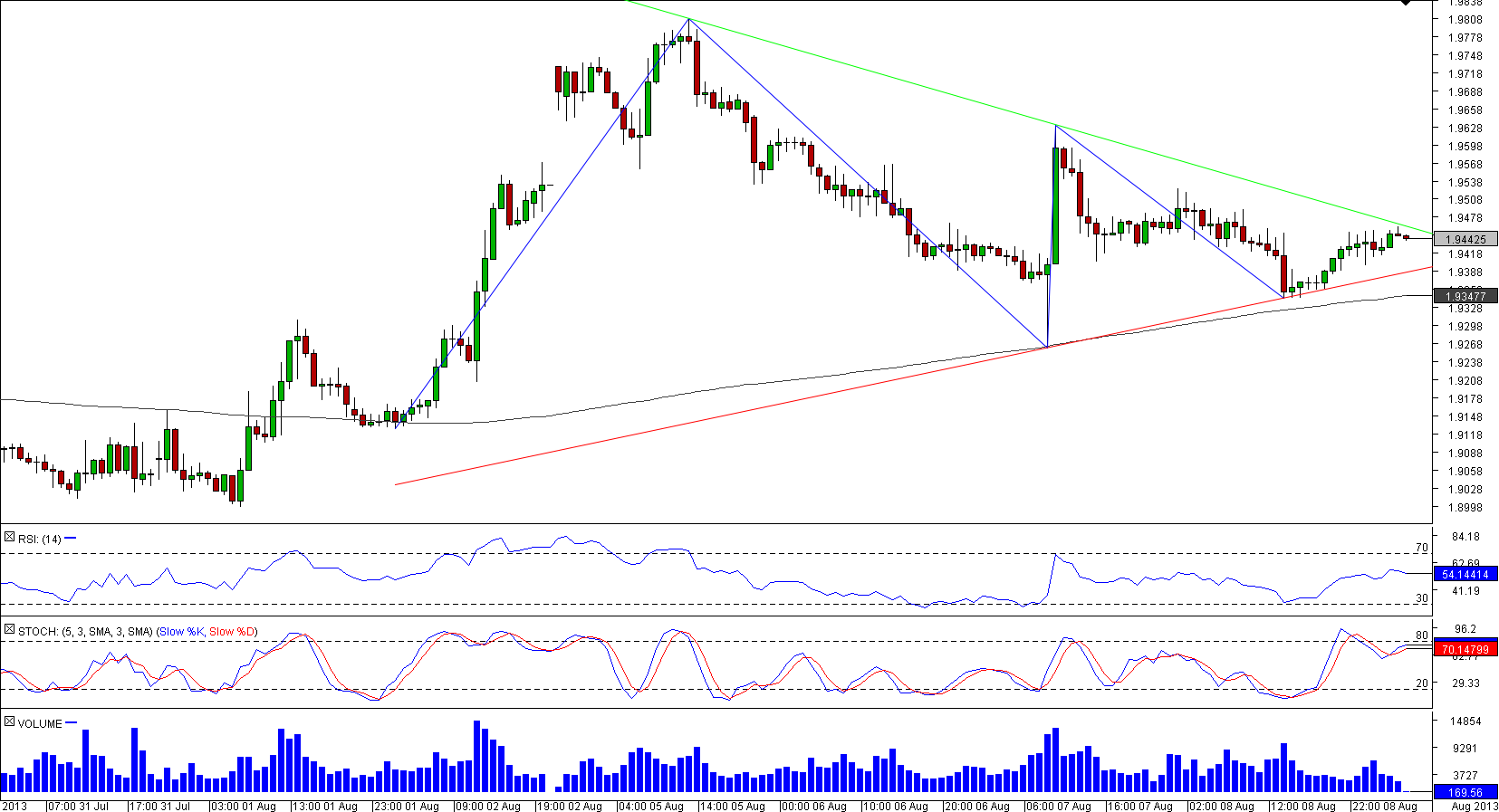The width and height of the screenshot is (1499, 812).
Task: Click the 16:00 07 Aug time label
Action: click(x=1139, y=806)
